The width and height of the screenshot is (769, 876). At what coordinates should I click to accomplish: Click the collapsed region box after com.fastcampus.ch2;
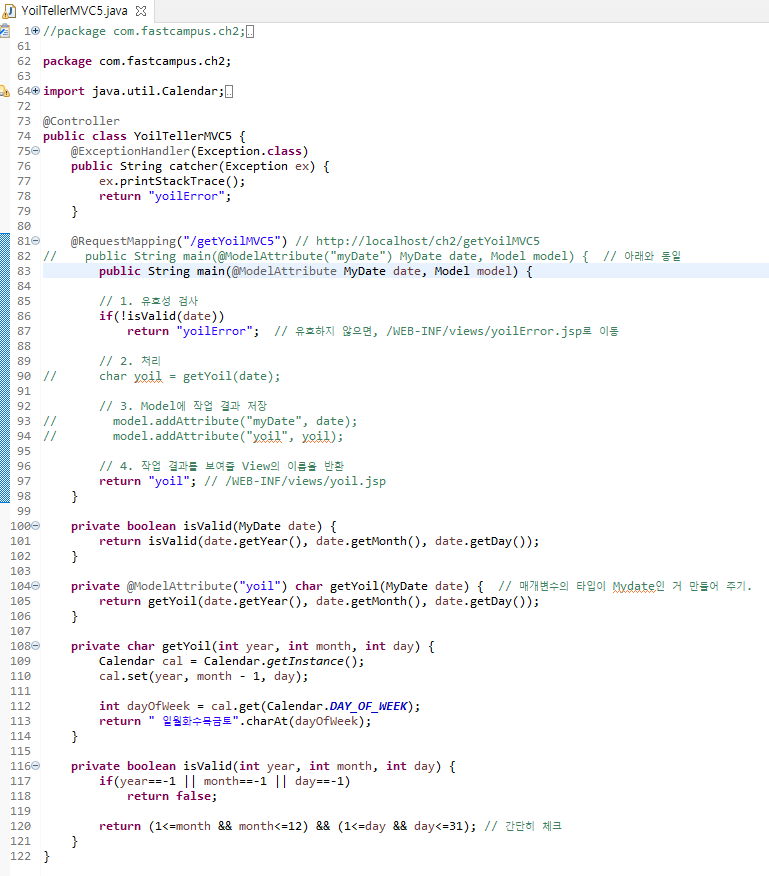tap(250, 31)
